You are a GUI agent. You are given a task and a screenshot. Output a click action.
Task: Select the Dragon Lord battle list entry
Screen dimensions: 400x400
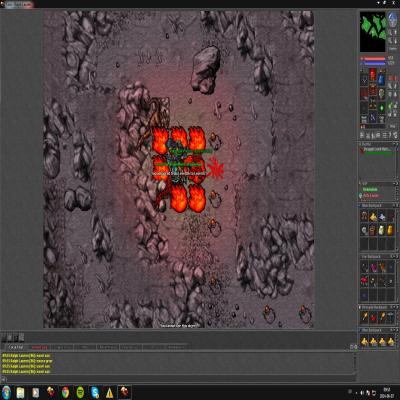point(377,150)
